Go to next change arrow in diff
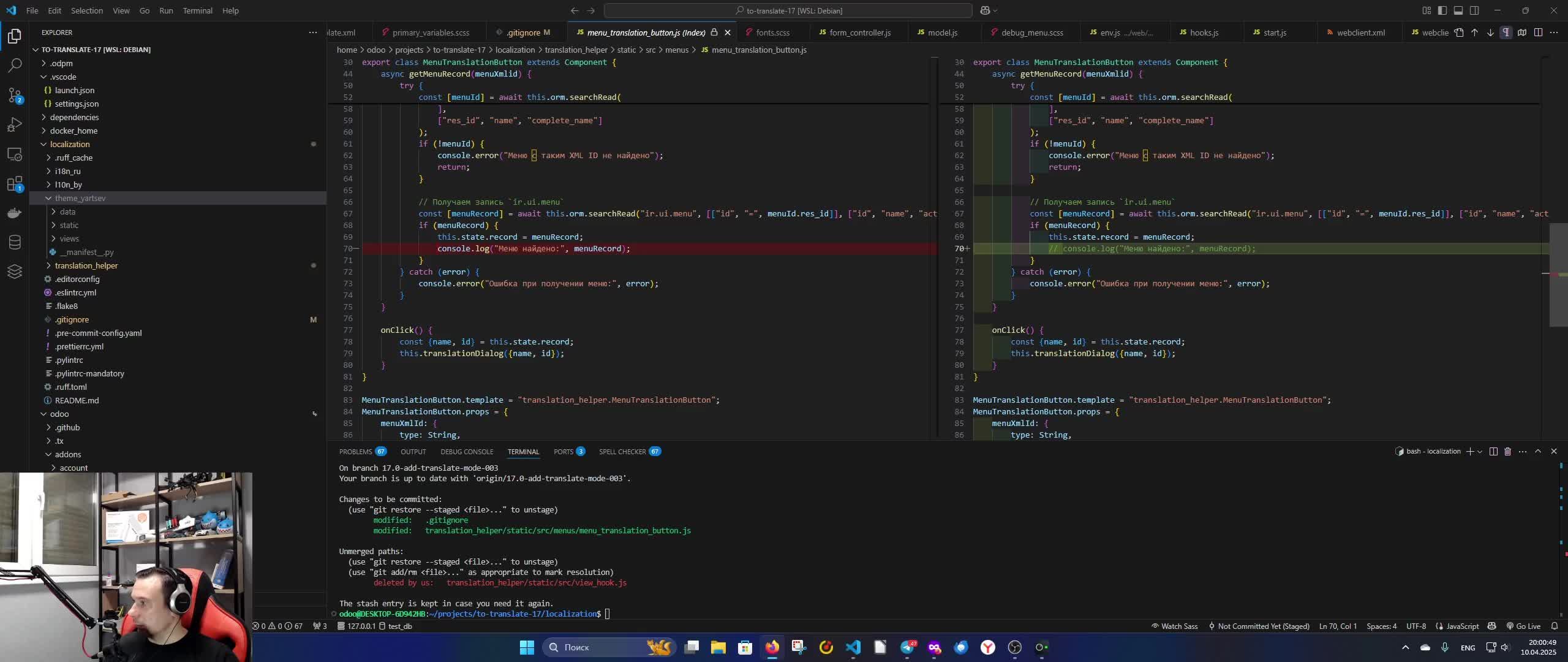 (1490, 32)
